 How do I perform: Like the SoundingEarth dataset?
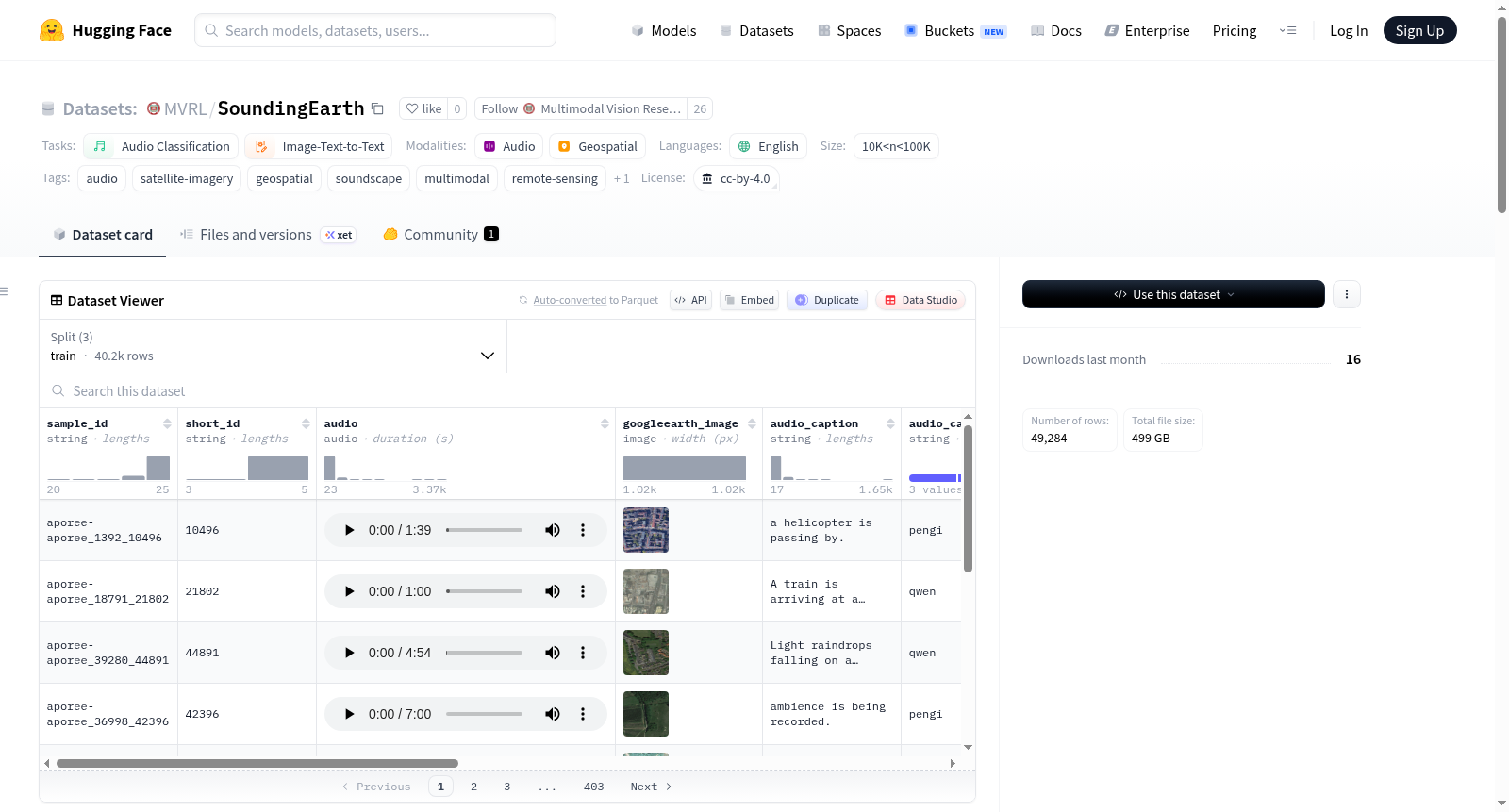[423, 108]
